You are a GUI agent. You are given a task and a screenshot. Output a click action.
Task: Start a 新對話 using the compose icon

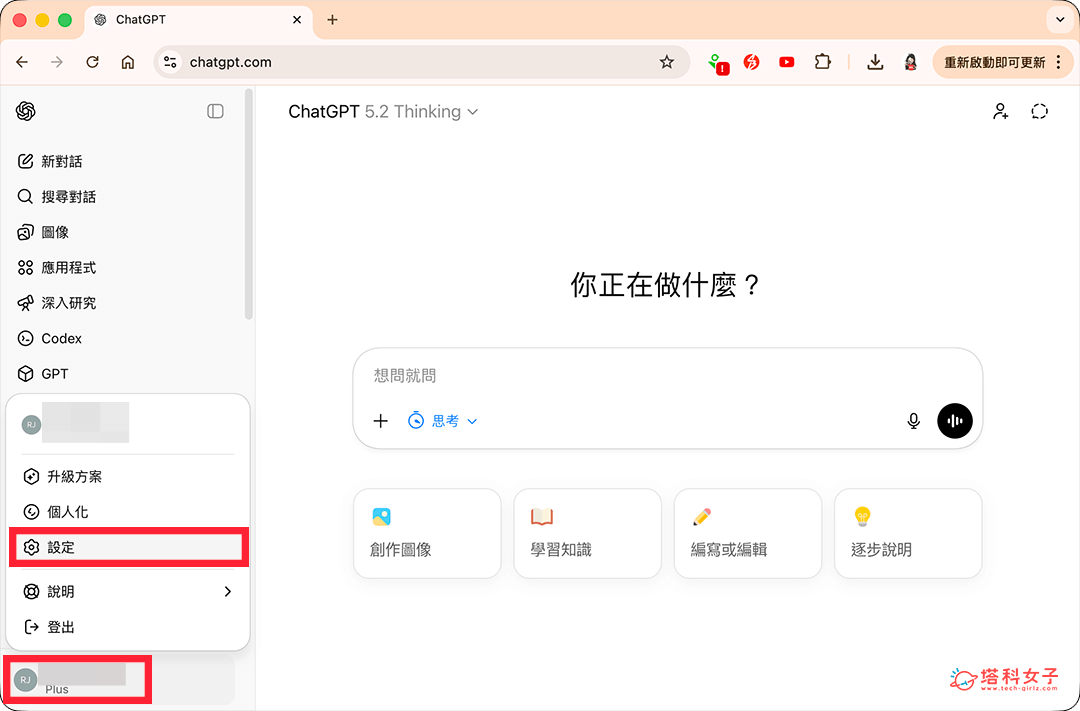coord(60,160)
